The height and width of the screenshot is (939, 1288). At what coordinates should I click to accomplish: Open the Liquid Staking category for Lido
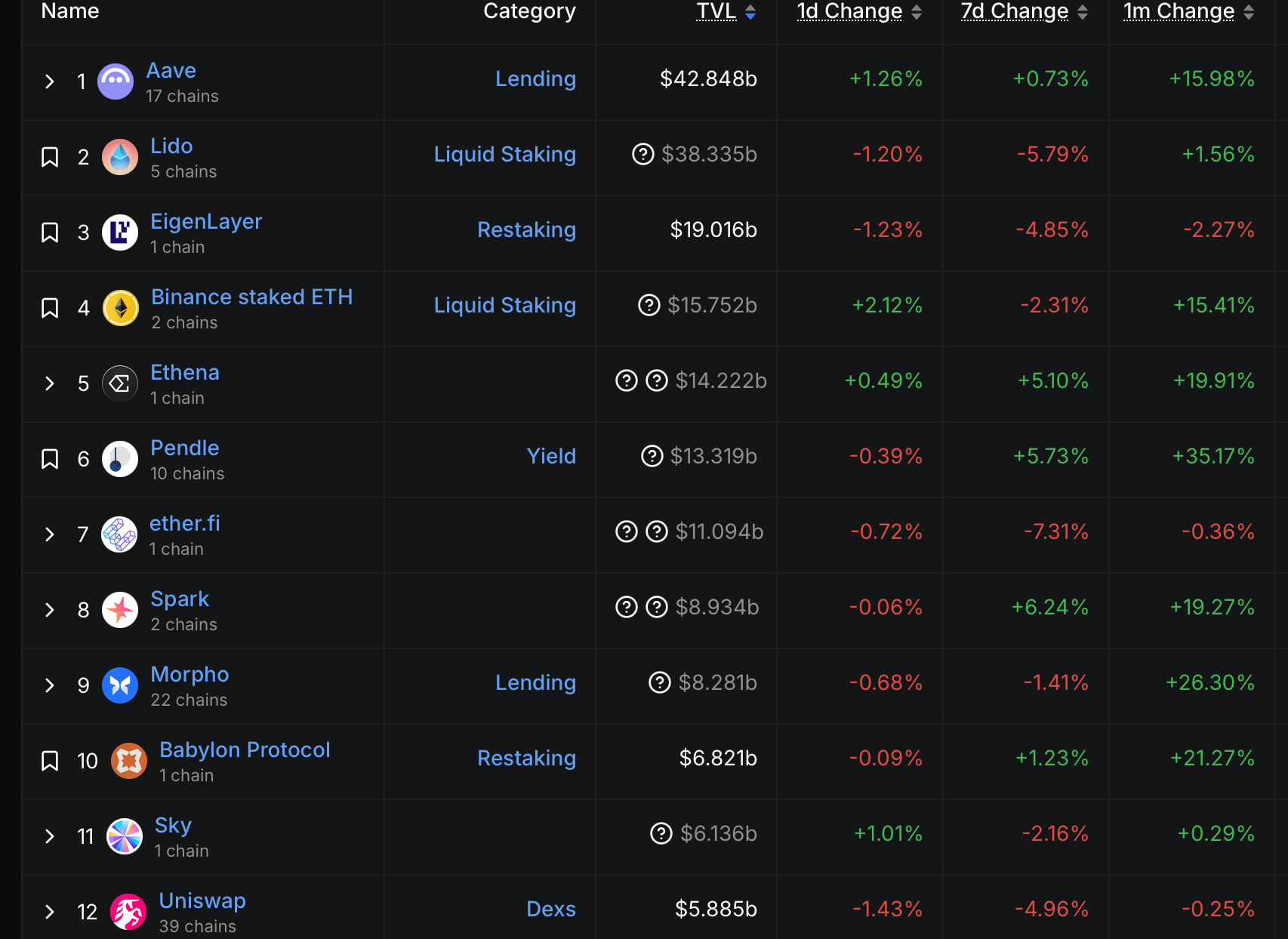tap(504, 154)
